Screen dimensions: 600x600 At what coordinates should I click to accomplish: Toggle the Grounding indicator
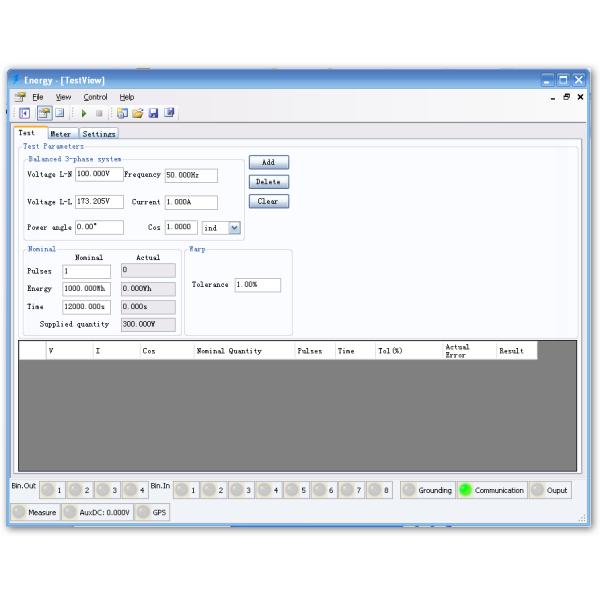coord(410,490)
